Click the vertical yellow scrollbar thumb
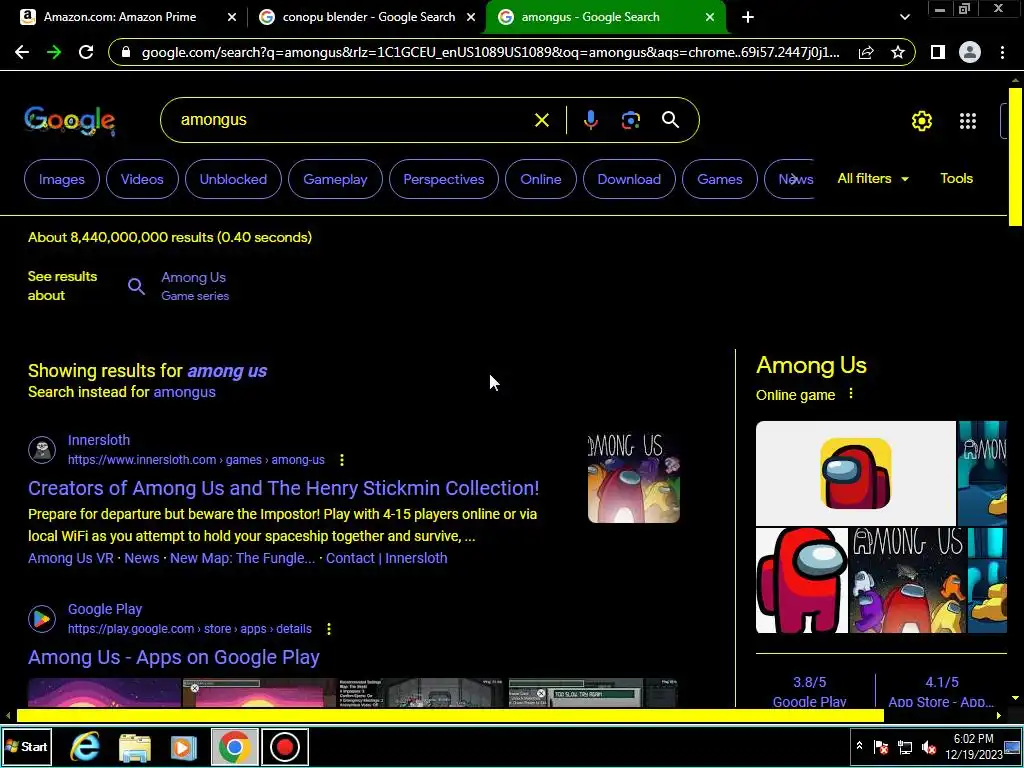The width and height of the screenshot is (1024, 768). pyautogui.click(x=1015, y=157)
